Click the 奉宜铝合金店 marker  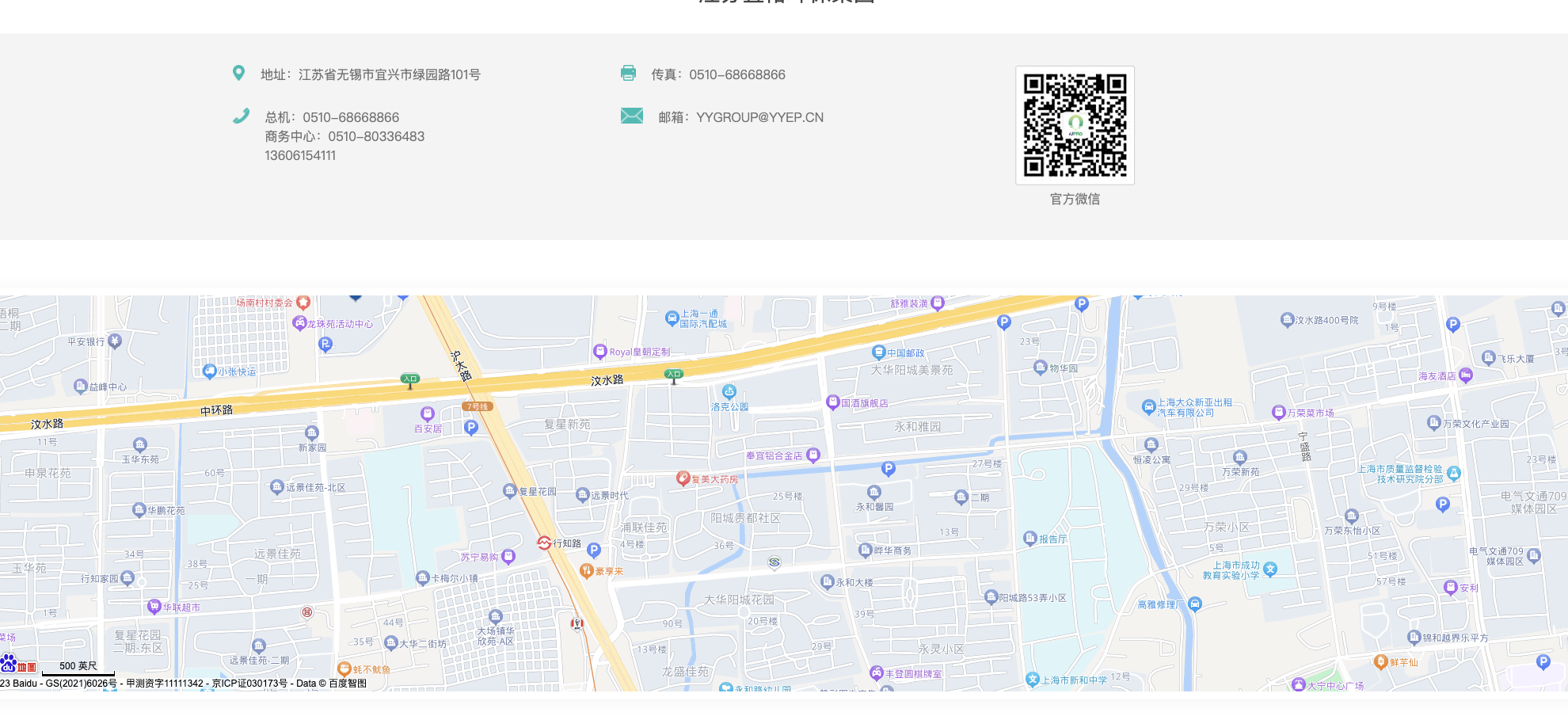(x=813, y=455)
